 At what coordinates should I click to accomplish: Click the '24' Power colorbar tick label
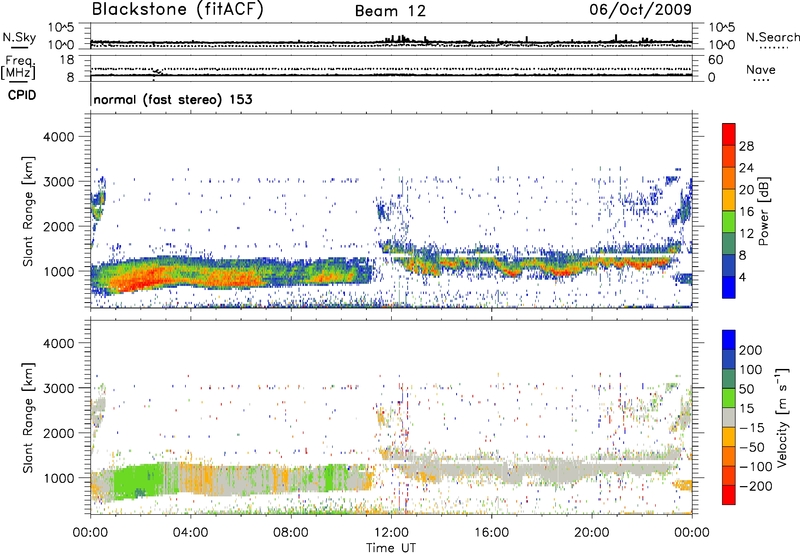[746, 168]
